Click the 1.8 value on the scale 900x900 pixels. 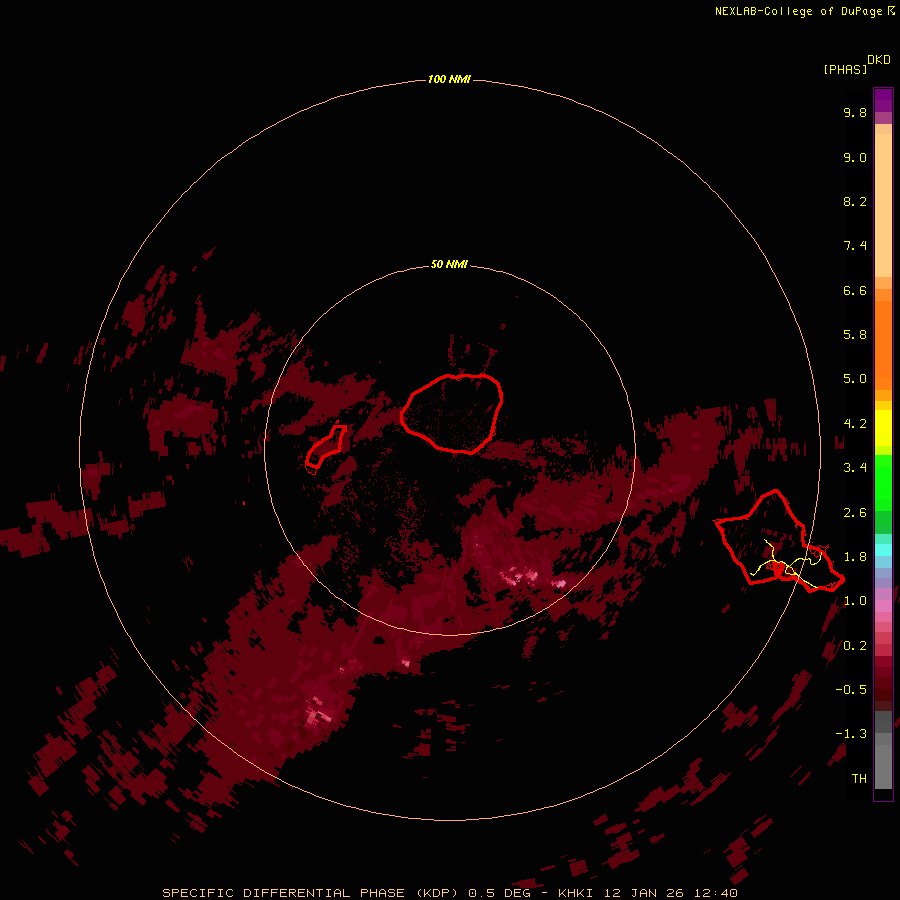click(855, 557)
